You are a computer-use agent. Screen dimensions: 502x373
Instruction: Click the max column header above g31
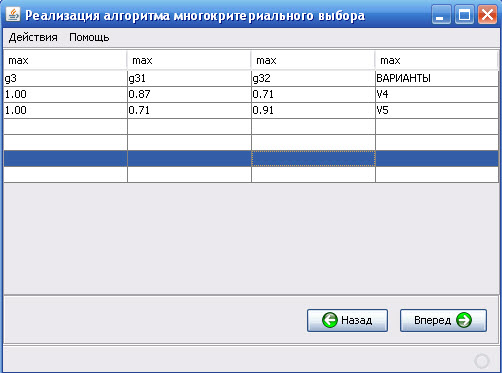pos(189,60)
